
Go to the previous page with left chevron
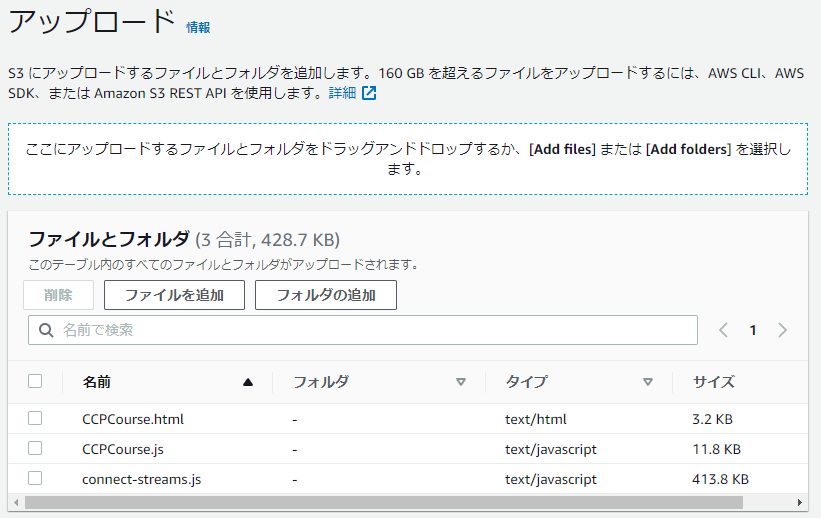pos(724,330)
